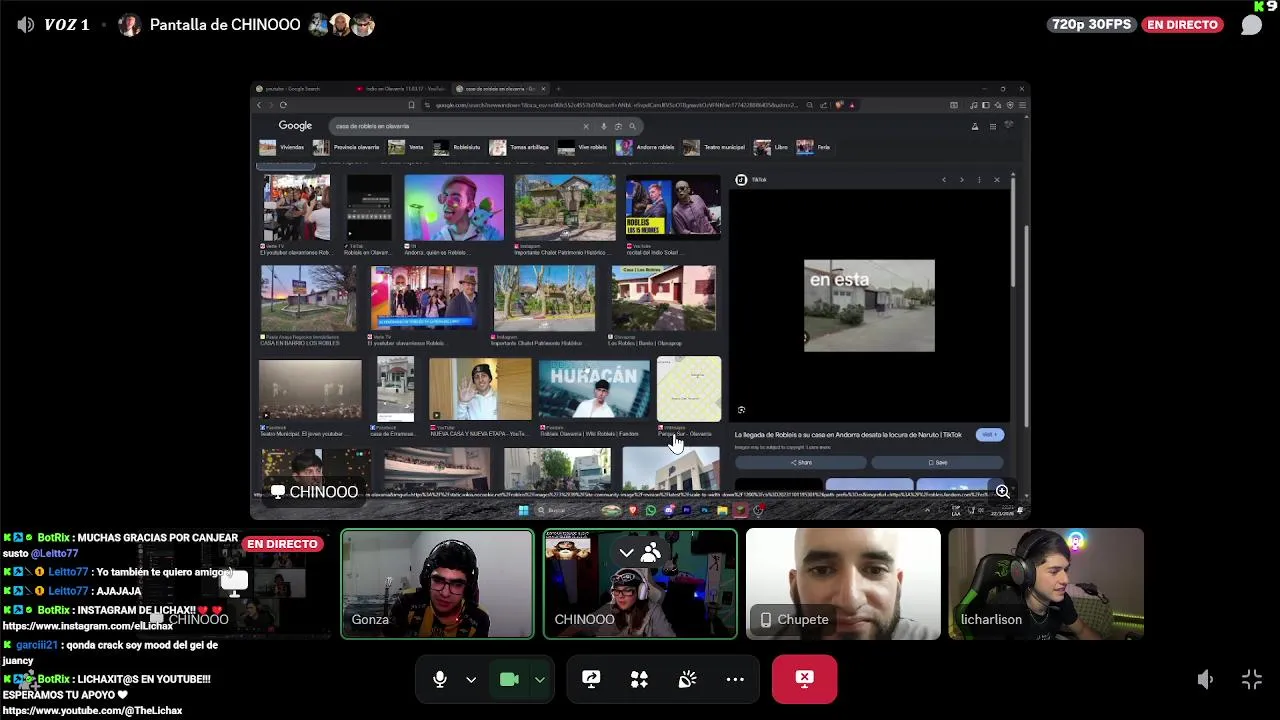Image resolution: width=1280 pixels, height=720 pixels.
Task: Select Chupete's video tile
Action: pyautogui.click(x=843, y=584)
